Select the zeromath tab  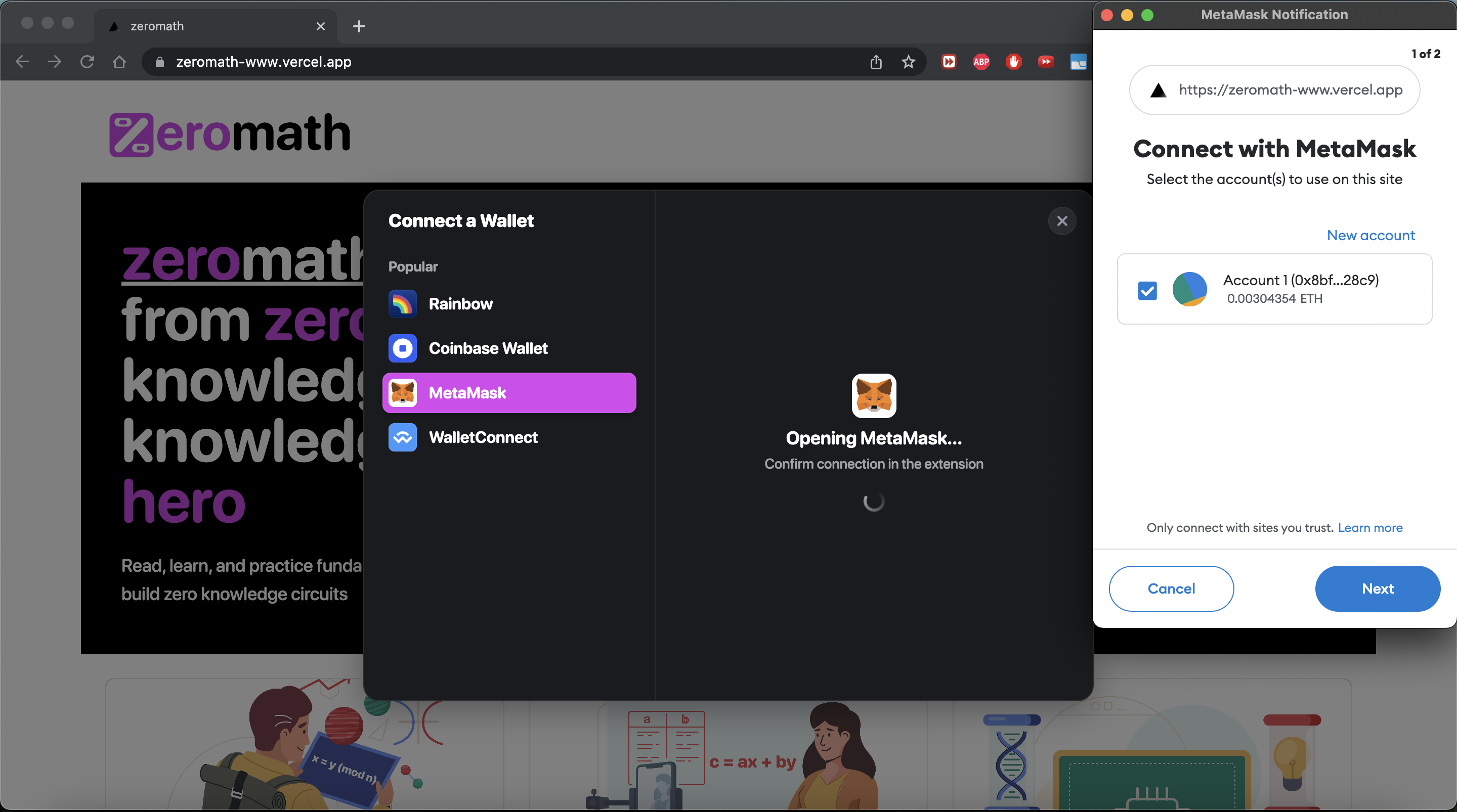215,26
